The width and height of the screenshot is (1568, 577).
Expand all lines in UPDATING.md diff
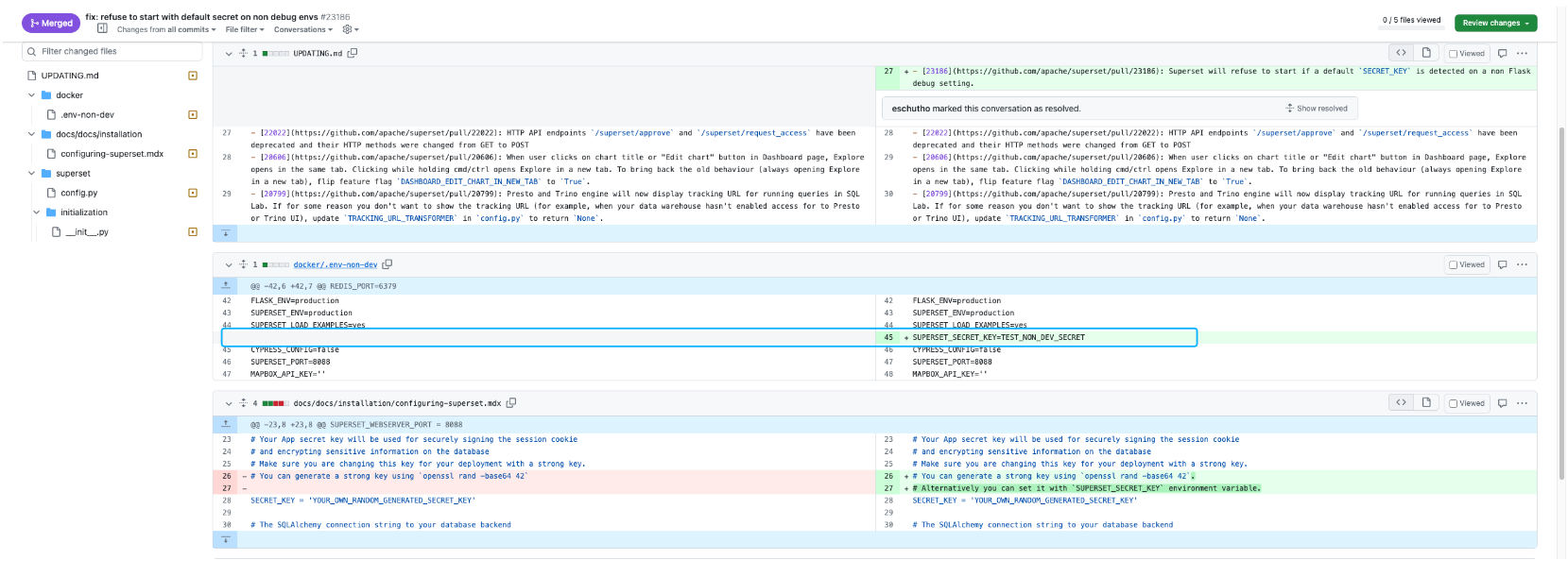point(243,54)
